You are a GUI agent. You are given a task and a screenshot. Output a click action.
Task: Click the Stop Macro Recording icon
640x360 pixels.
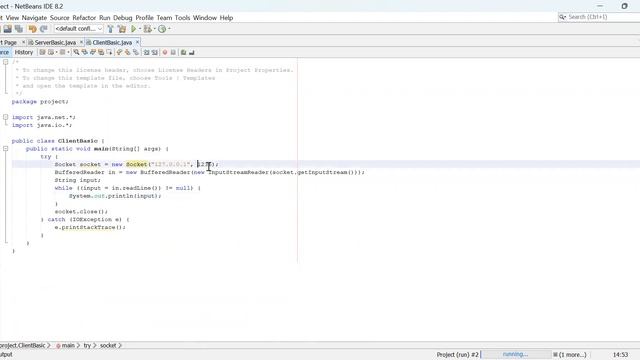pyautogui.click(x=173, y=52)
